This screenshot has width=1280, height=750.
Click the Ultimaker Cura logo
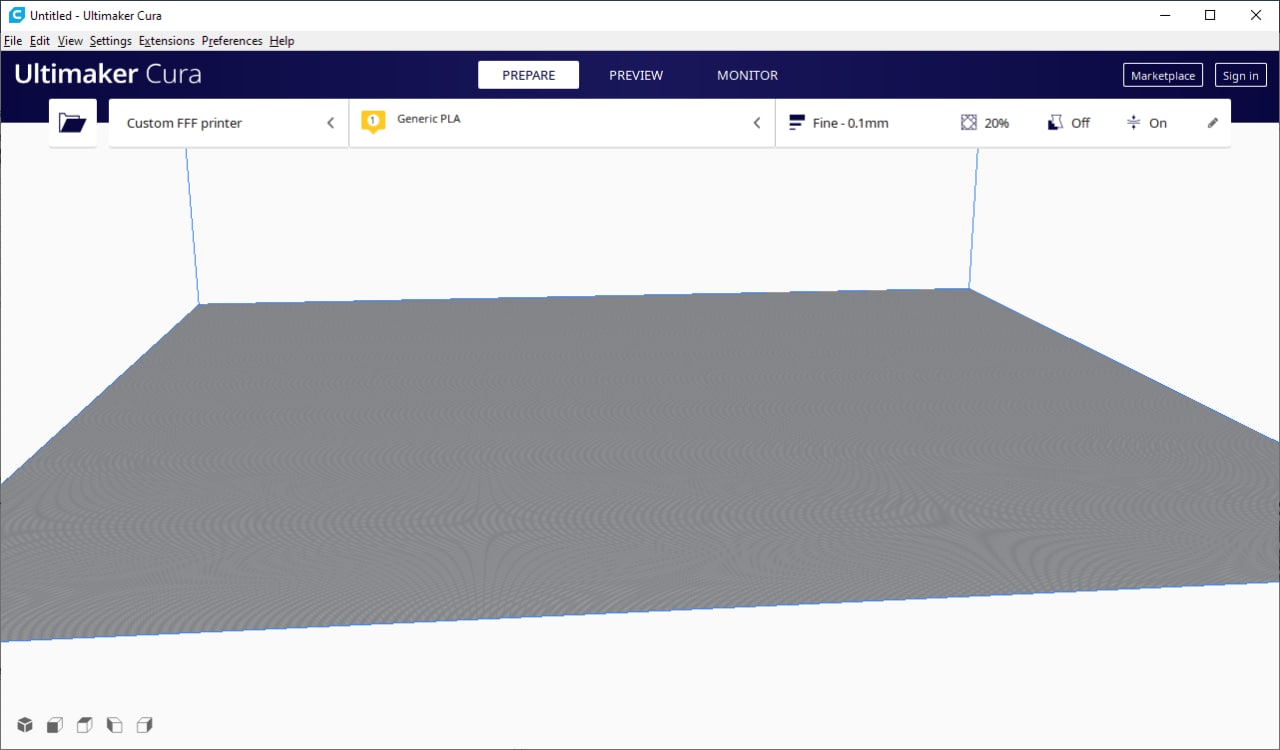(108, 74)
